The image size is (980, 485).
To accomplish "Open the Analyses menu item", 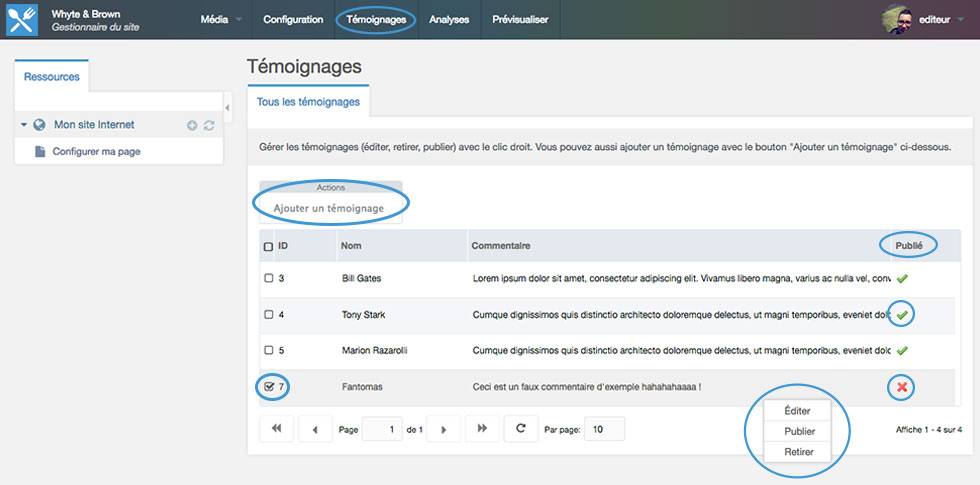I will [449, 20].
